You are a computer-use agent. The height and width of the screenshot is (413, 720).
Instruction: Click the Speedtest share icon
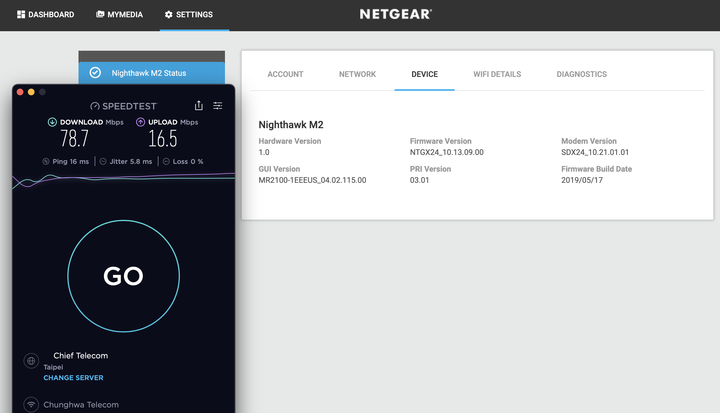pos(198,106)
